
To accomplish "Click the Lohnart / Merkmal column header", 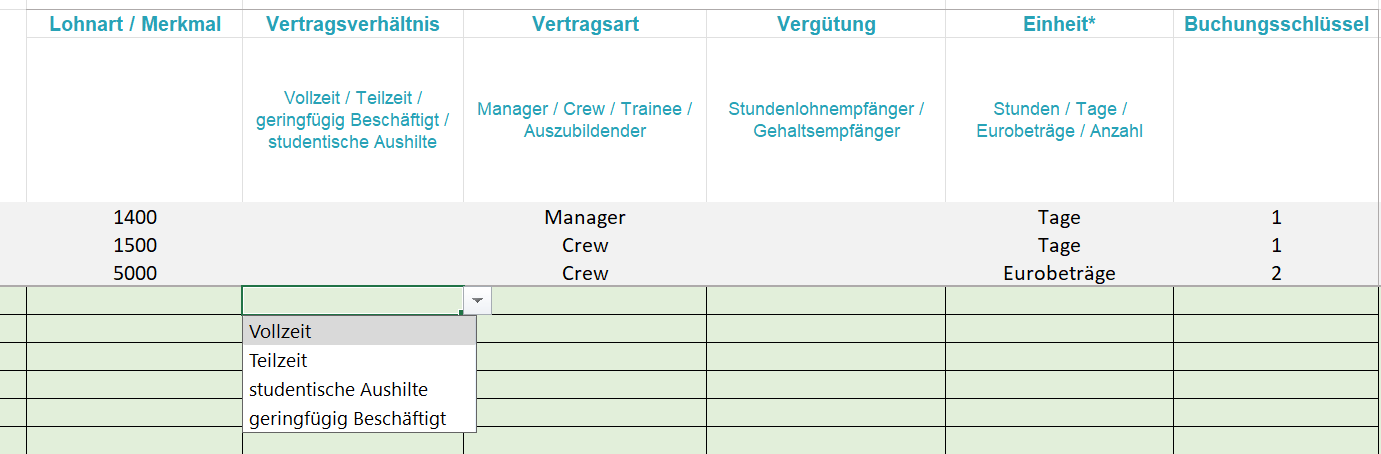I will (x=135, y=24).
